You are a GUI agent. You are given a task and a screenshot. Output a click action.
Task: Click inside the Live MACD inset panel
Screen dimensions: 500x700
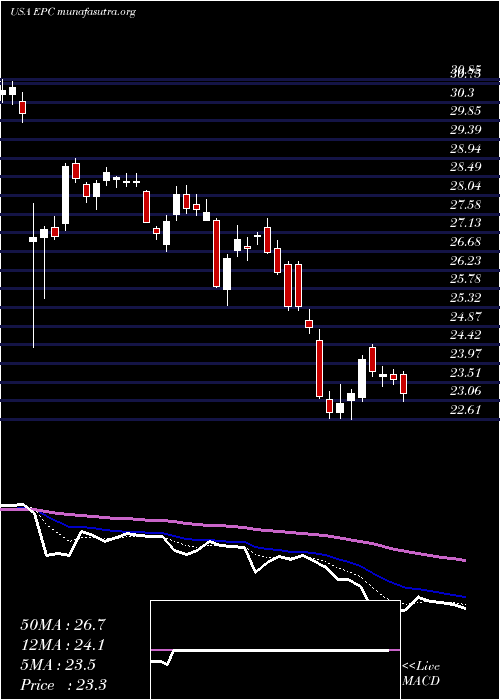[x=275, y=650]
